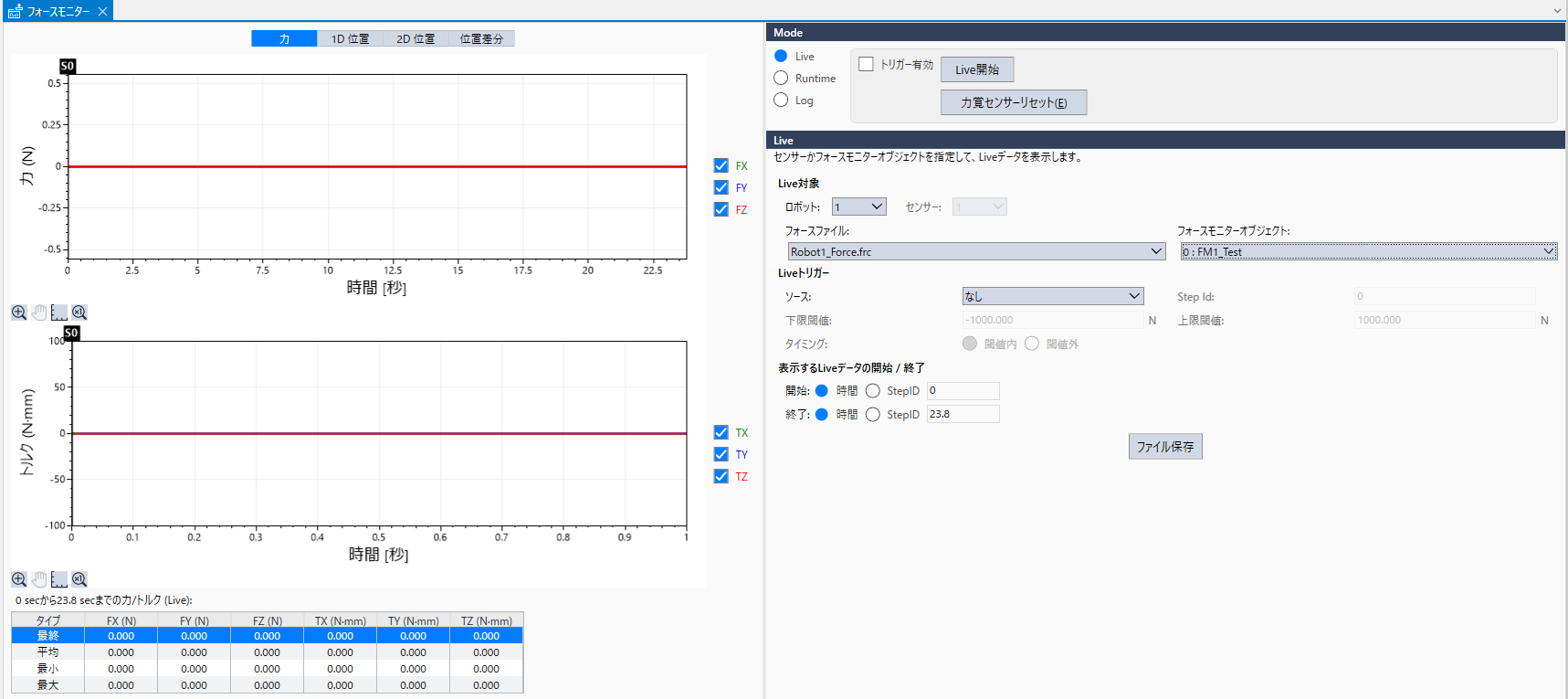Image resolution: width=1568 pixels, height=699 pixels.
Task: Click zoom-in magnifier below the torque graph
Action: coord(18,579)
